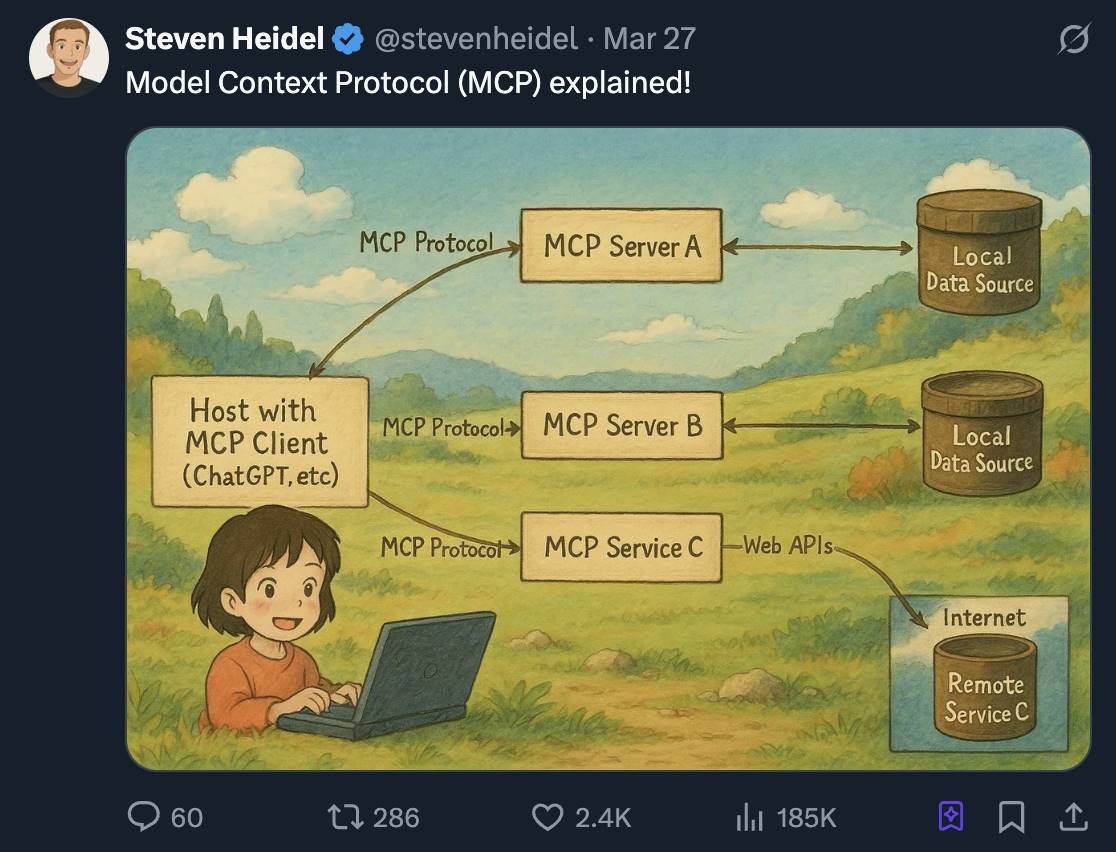Viewport: 1116px width, 852px height.
Task: Like the post with the heart icon
Action: [548, 817]
